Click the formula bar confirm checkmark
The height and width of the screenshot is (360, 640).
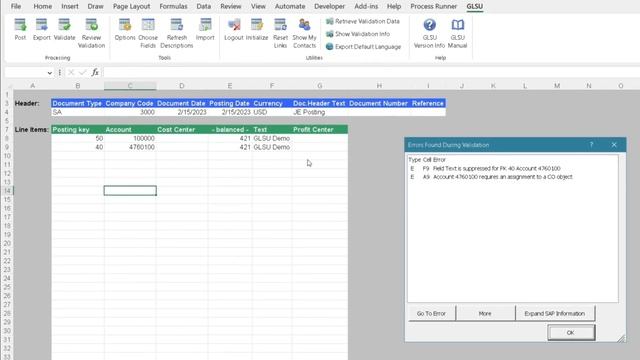coord(82,73)
